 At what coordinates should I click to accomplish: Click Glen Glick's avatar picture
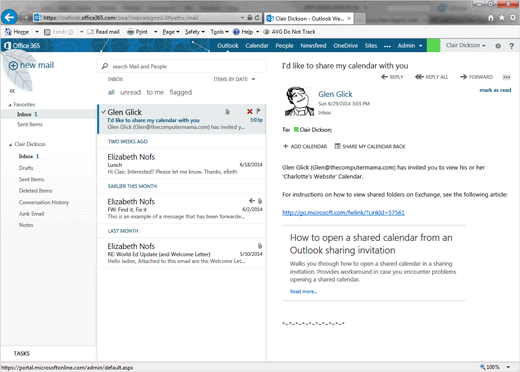click(299, 101)
